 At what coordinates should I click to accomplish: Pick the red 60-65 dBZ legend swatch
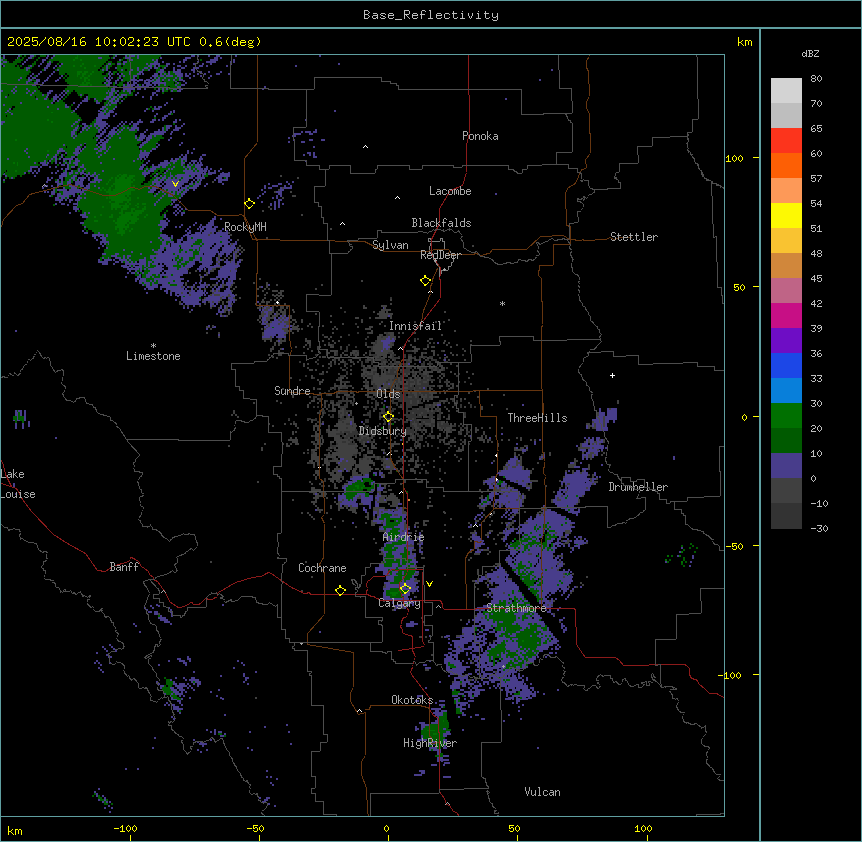[786, 140]
